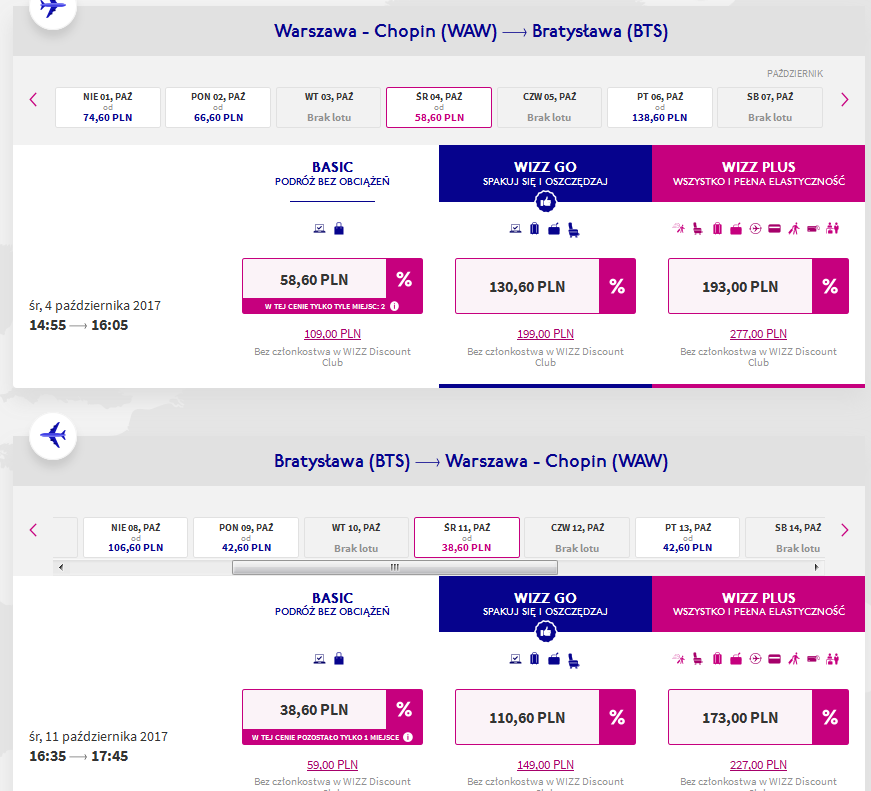Open the 149,00 PLN non-member price link
The width and height of the screenshot is (871, 791).
coord(545,765)
